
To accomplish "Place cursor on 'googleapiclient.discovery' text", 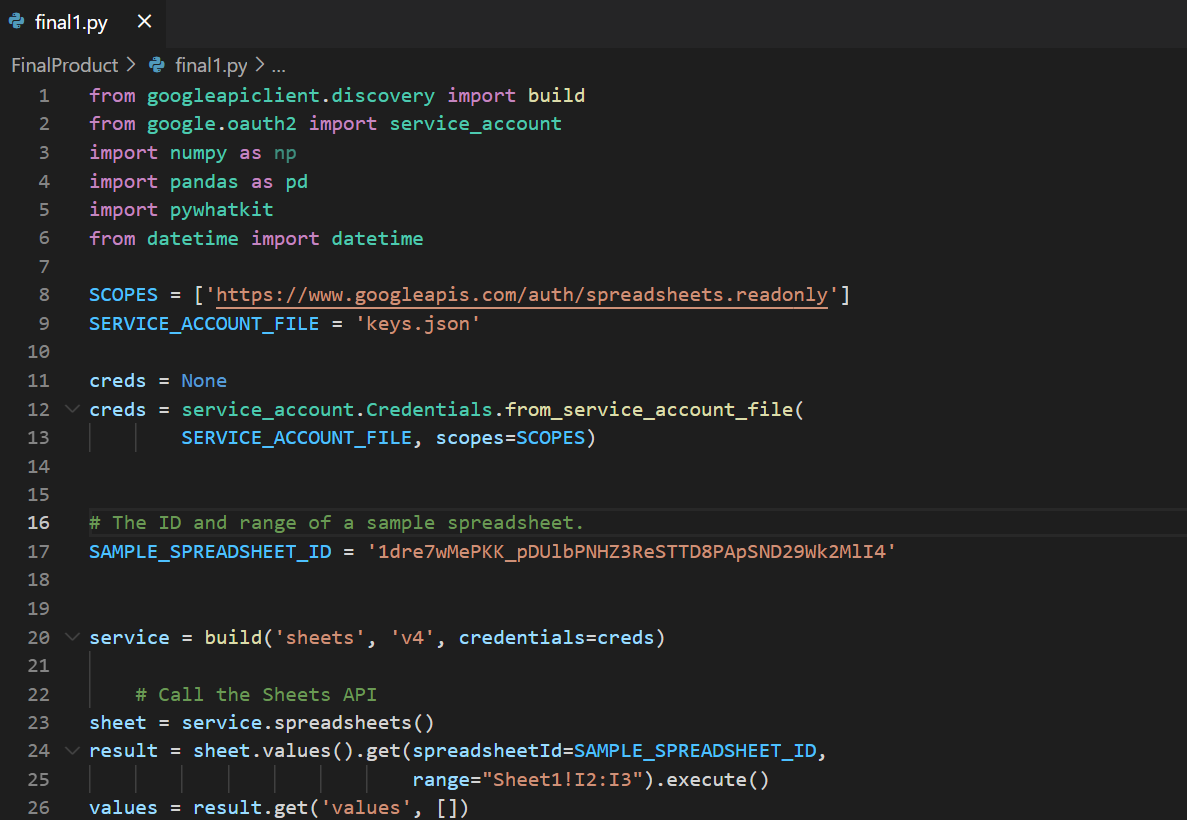I will [291, 96].
